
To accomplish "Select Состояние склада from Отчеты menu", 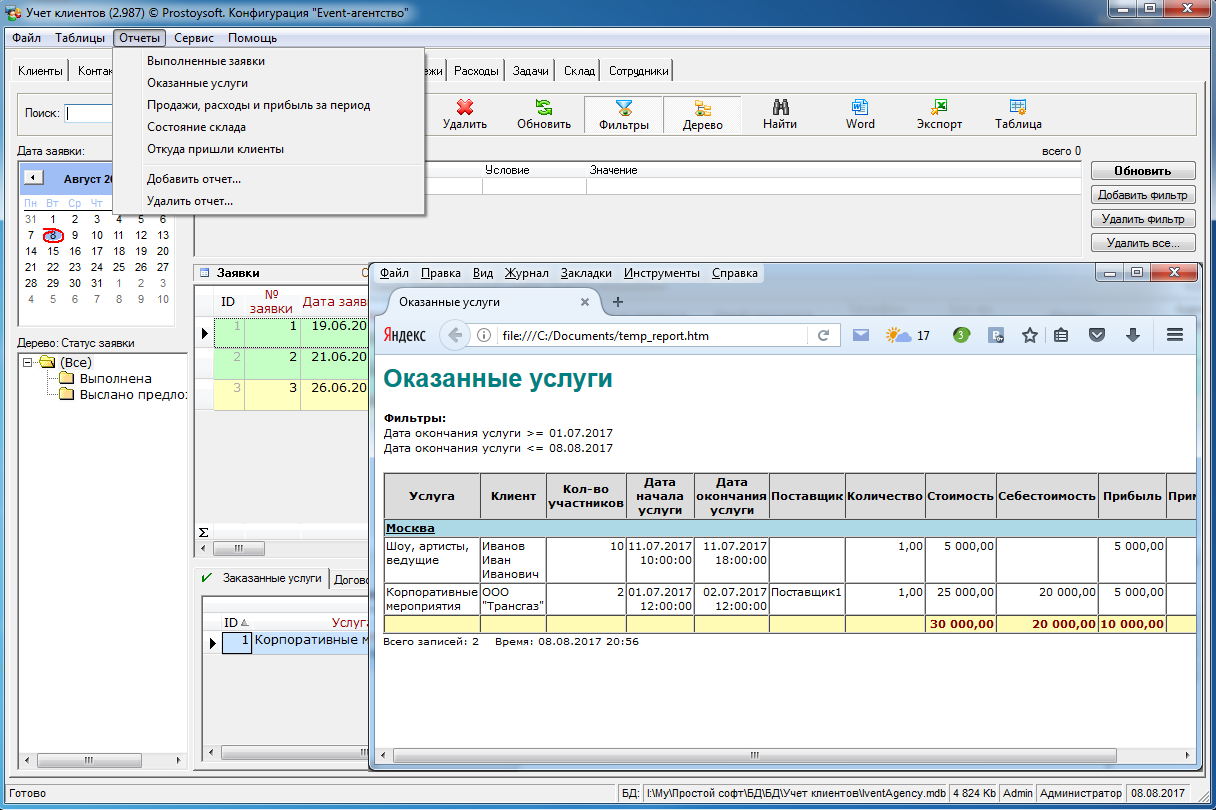I will 196,127.
